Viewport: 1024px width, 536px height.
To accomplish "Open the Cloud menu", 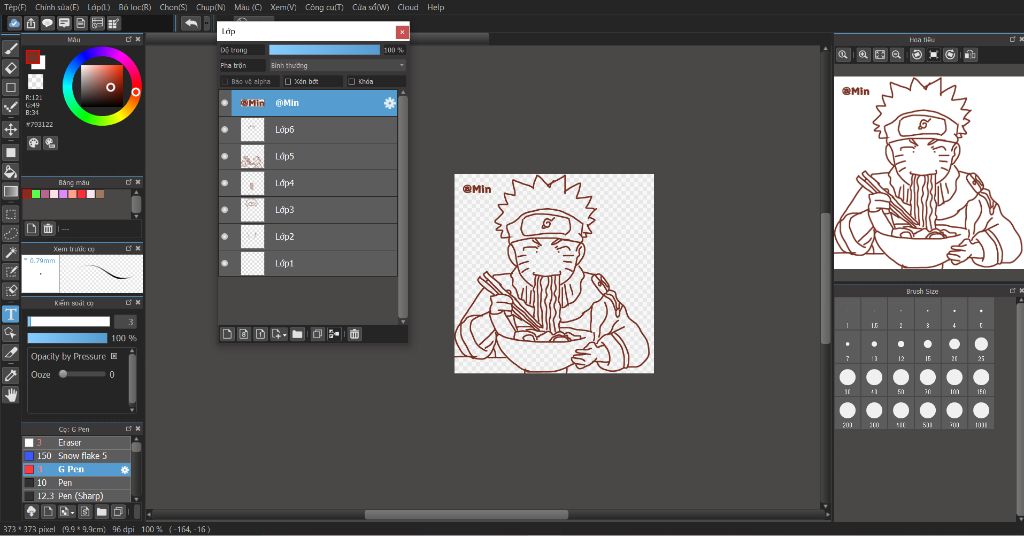I will click(408, 7).
